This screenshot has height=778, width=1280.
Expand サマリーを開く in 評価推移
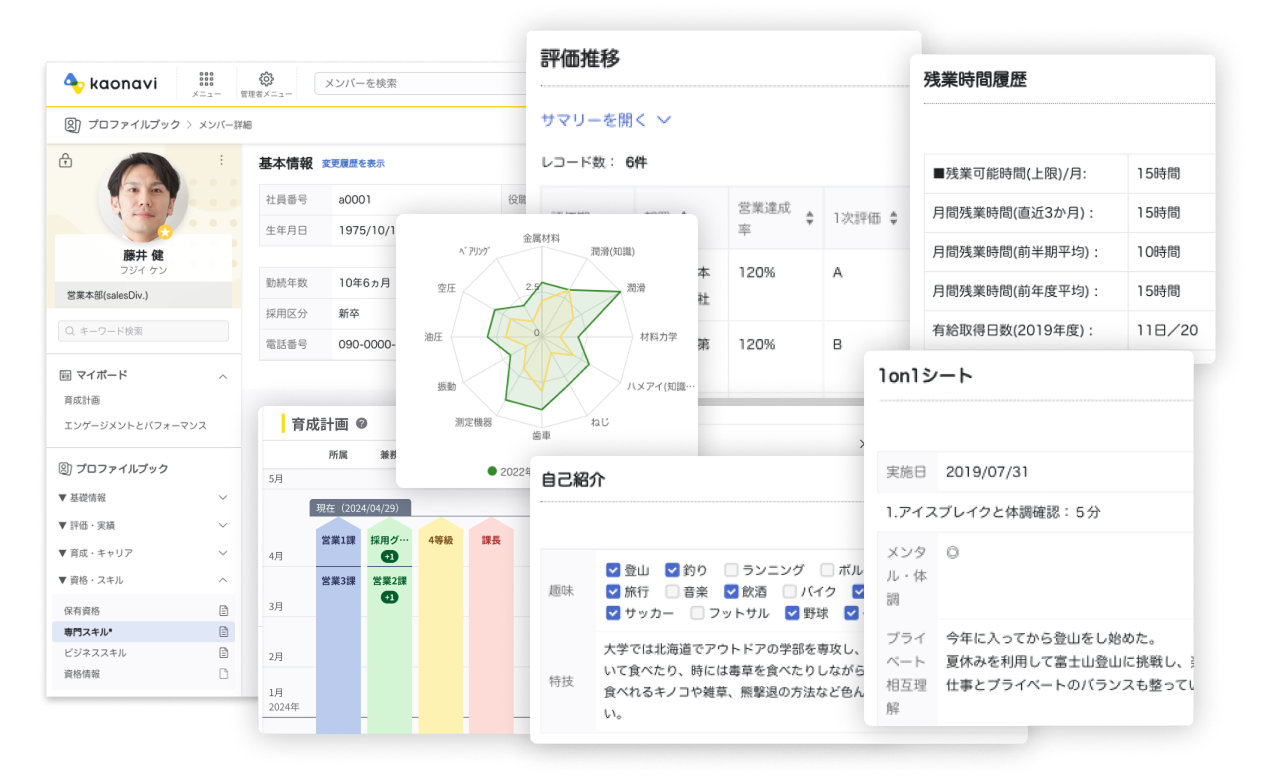606,119
